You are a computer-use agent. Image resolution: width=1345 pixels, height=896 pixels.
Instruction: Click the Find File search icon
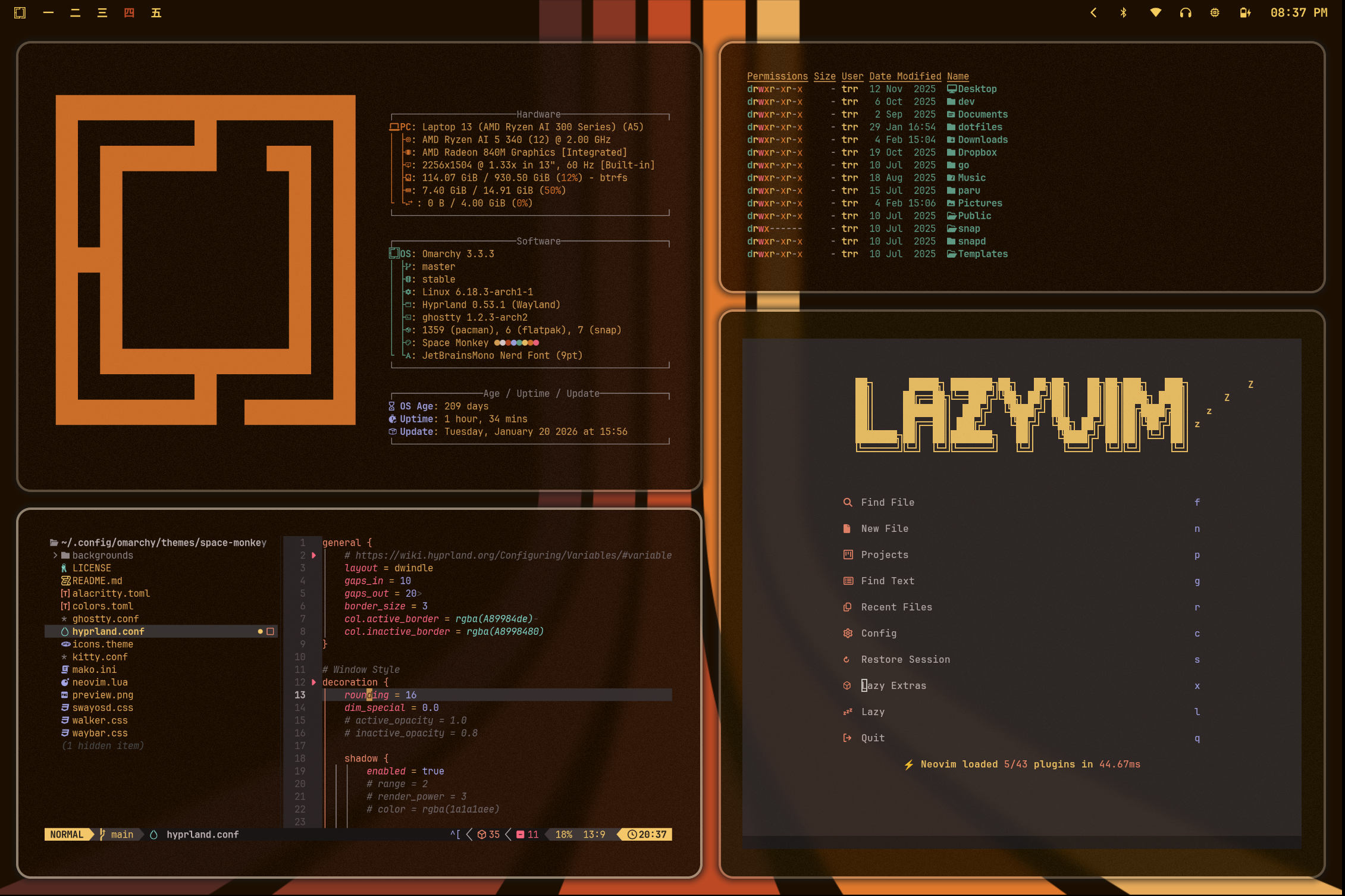pos(848,502)
